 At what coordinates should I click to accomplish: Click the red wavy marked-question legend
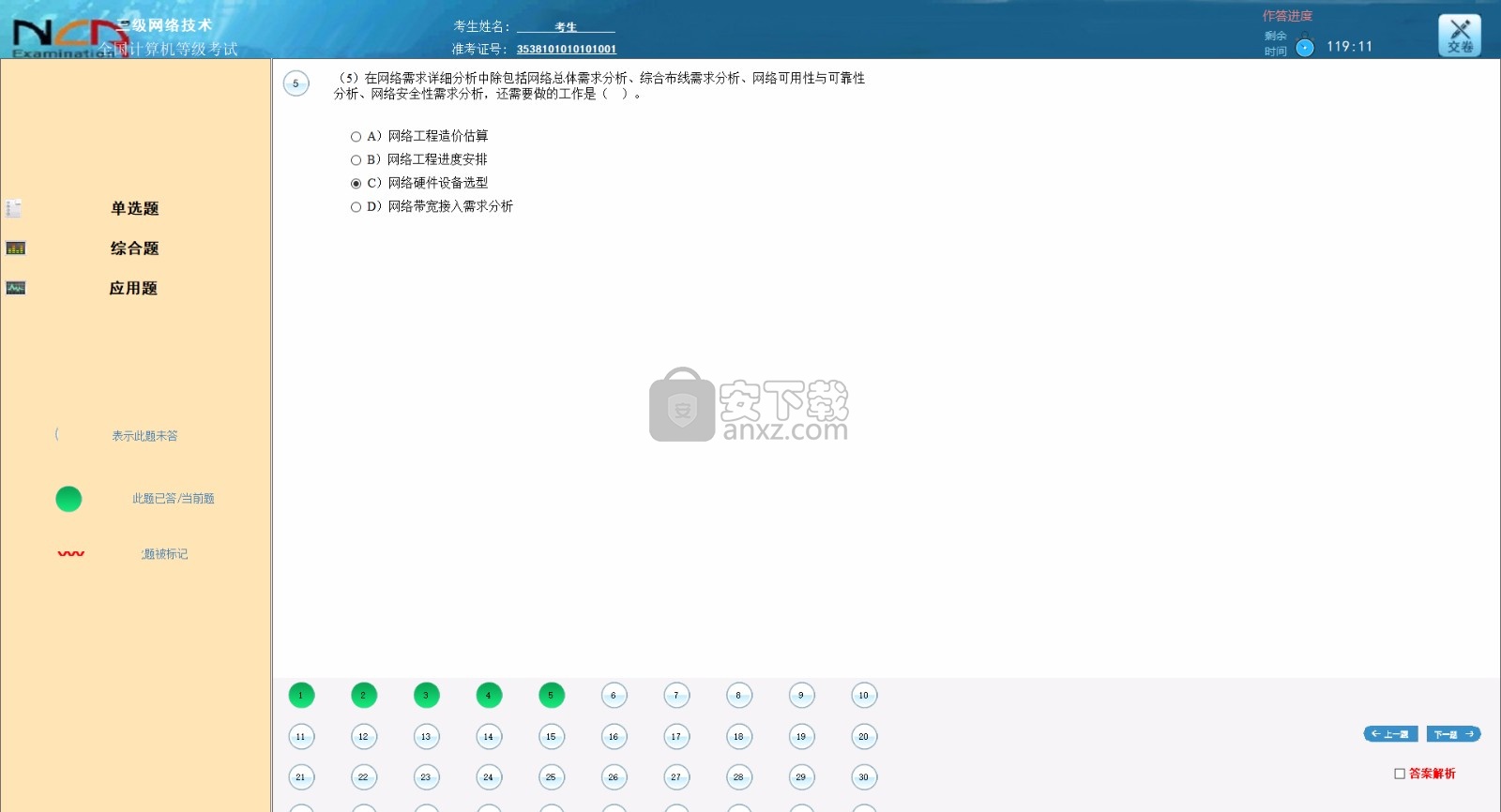pos(71,553)
